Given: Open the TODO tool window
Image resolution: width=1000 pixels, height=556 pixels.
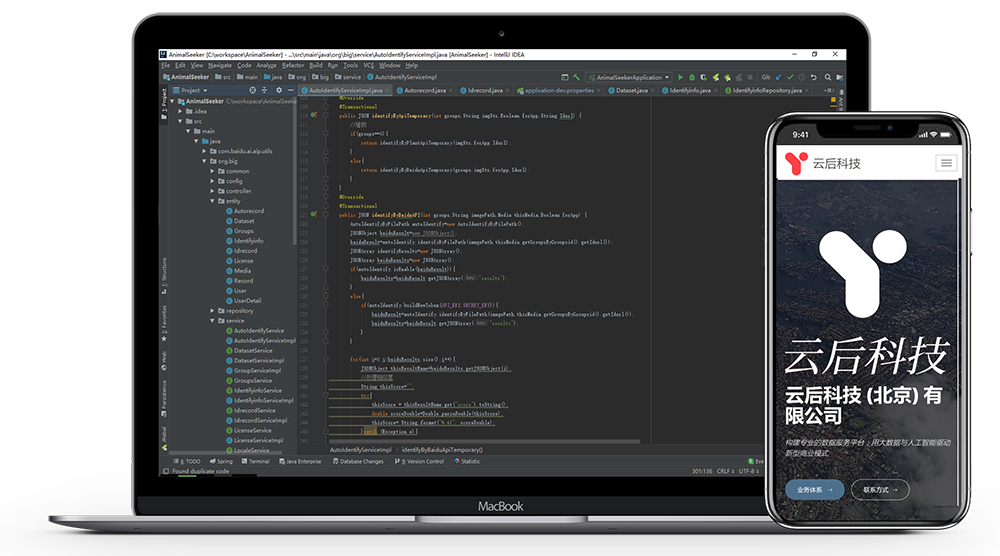Looking at the screenshot, I should (x=187, y=461).
